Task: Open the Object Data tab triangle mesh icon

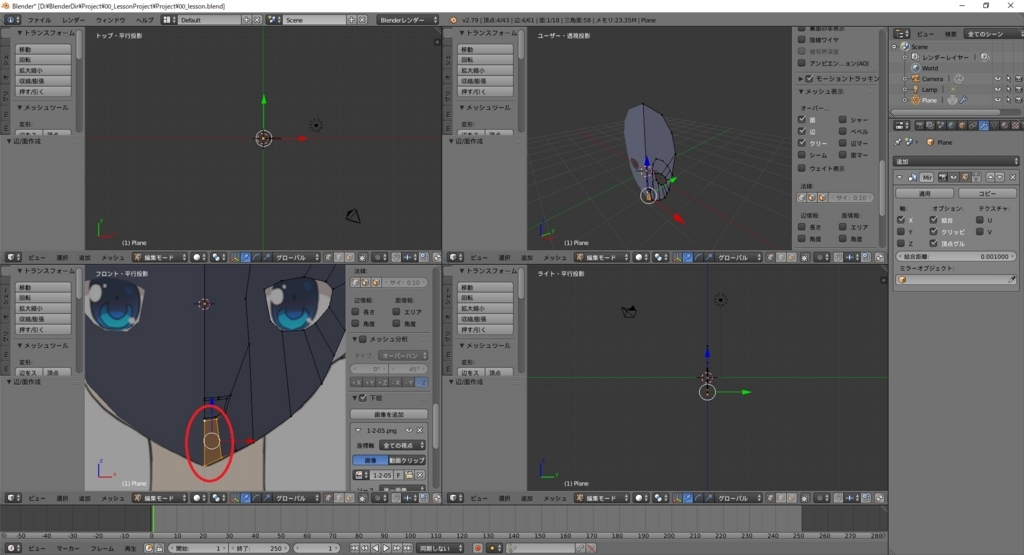Action: [995, 125]
